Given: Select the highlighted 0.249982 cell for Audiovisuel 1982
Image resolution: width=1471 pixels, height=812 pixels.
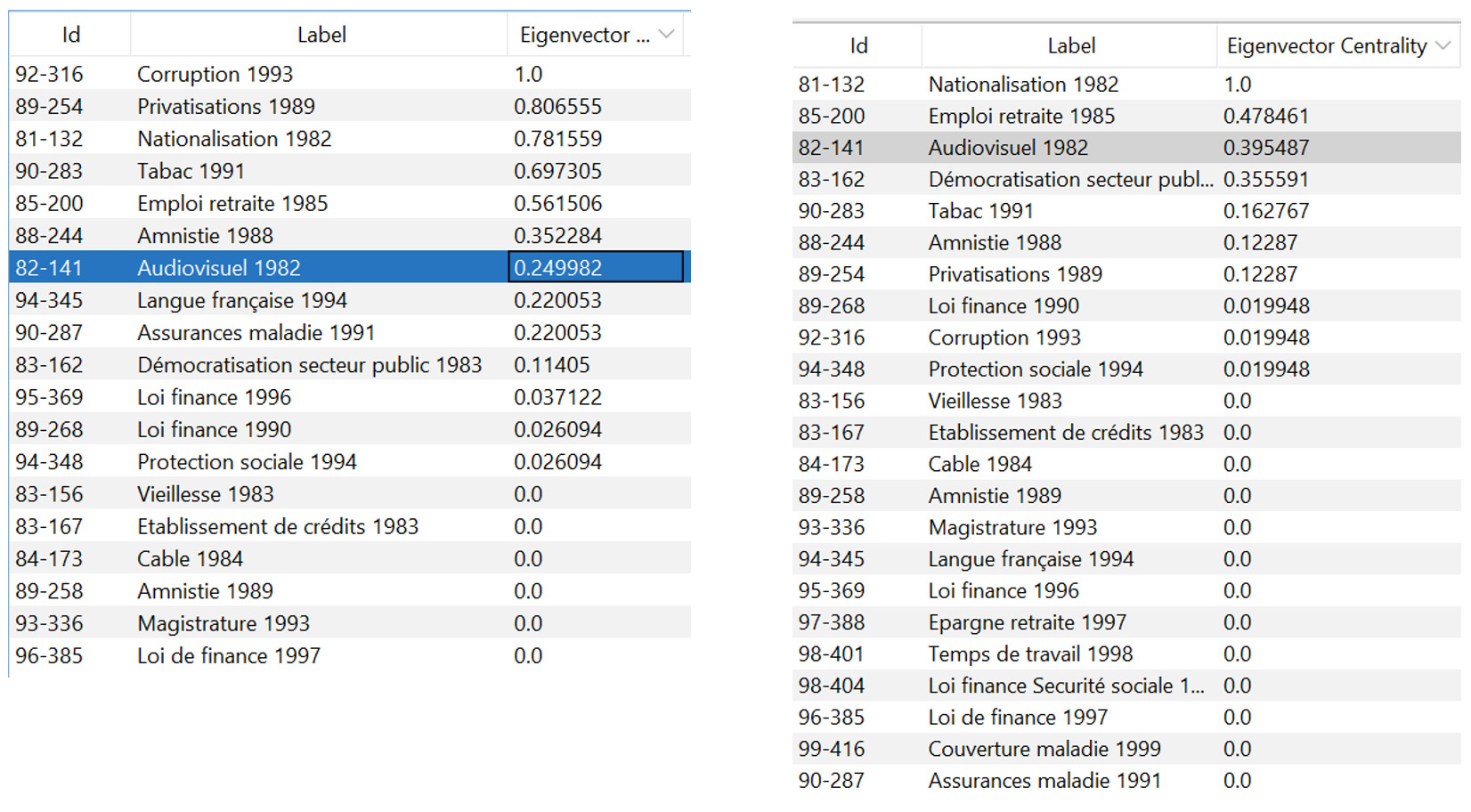Looking at the screenshot, I should coord(595,268).
